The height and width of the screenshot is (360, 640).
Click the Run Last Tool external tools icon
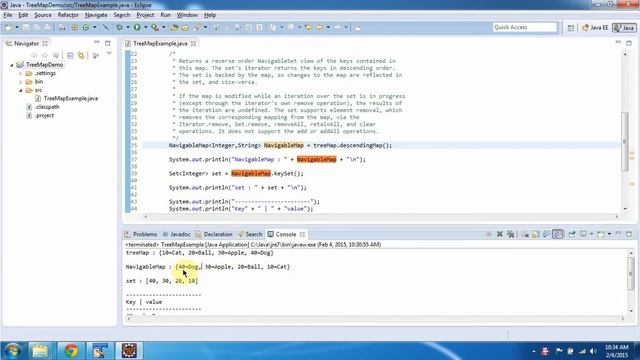click(x=155, y=27)
